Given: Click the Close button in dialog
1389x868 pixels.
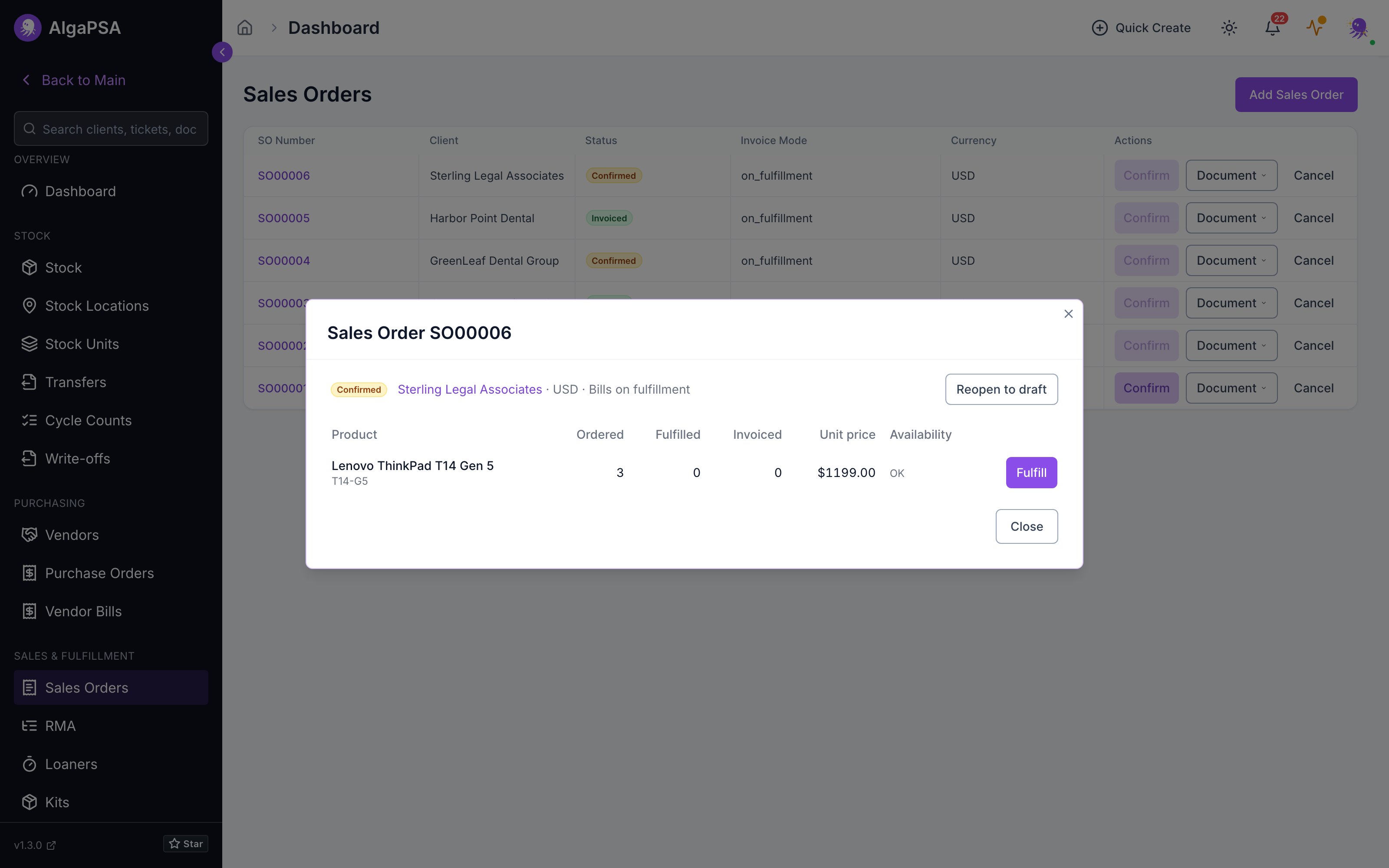Looking at the screenshot, I should 1026,526.
